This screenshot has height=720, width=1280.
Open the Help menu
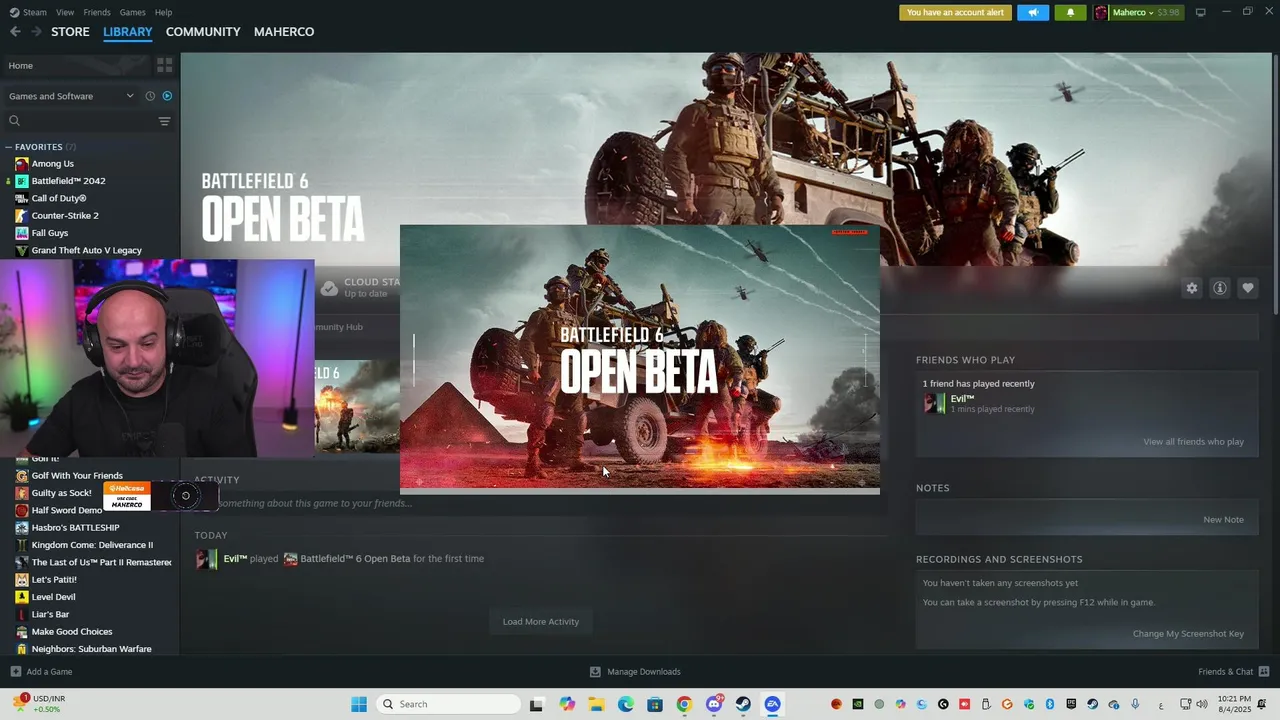tap(164, 12)
